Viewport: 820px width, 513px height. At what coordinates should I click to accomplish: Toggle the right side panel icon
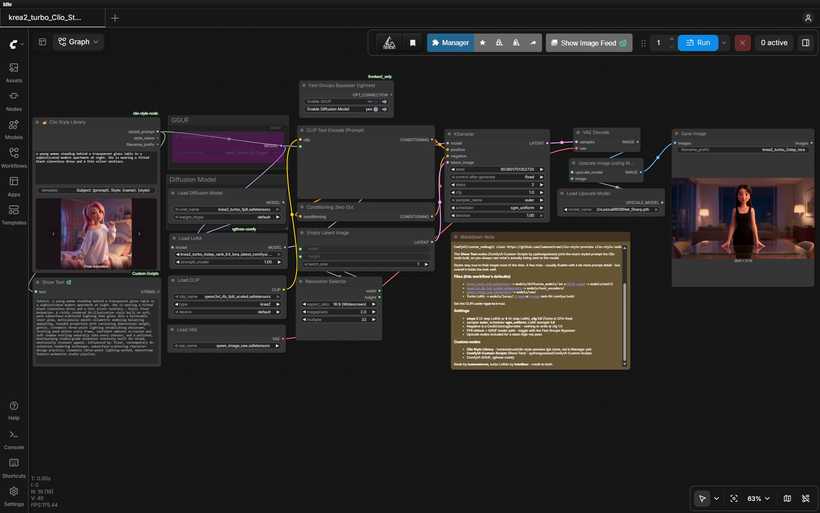806,43
